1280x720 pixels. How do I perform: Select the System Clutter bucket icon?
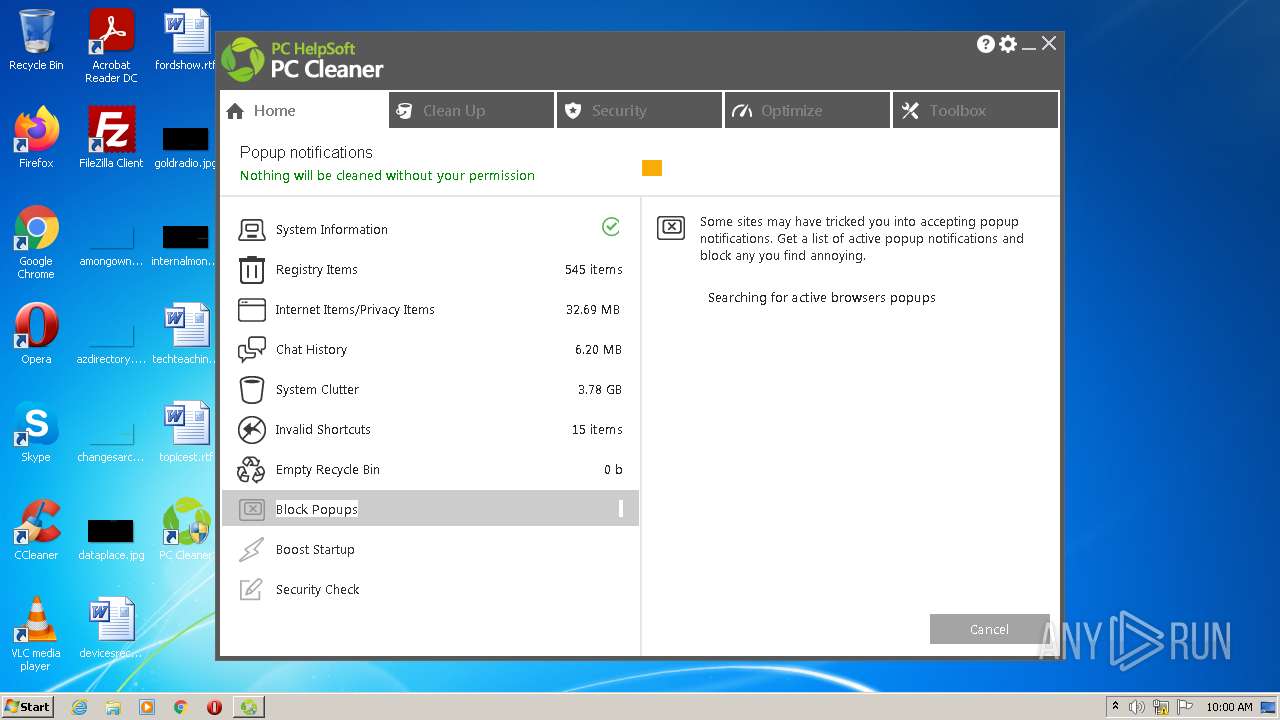251,390
